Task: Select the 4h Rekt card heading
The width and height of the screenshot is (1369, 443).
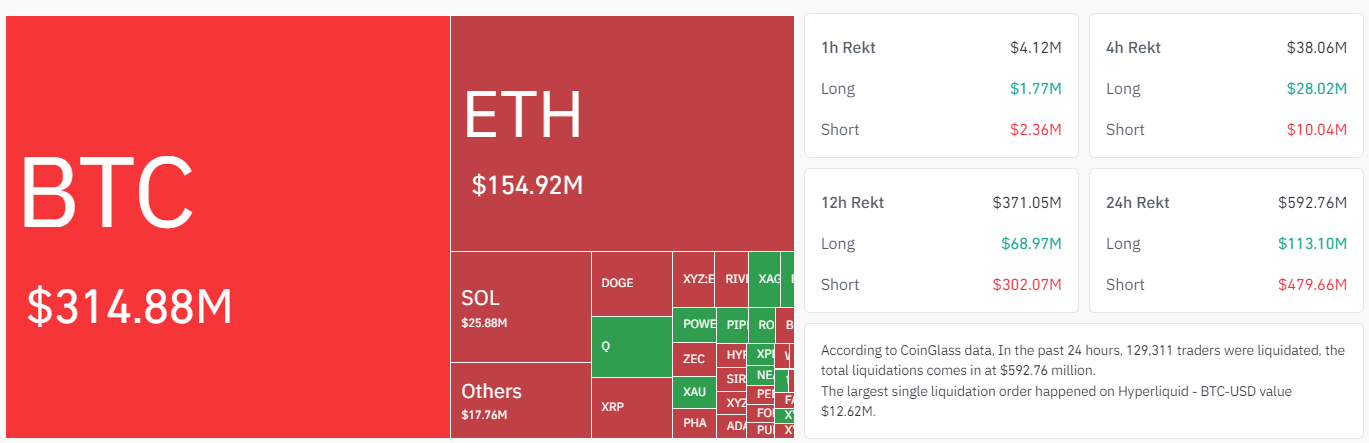Action: 1133,47
